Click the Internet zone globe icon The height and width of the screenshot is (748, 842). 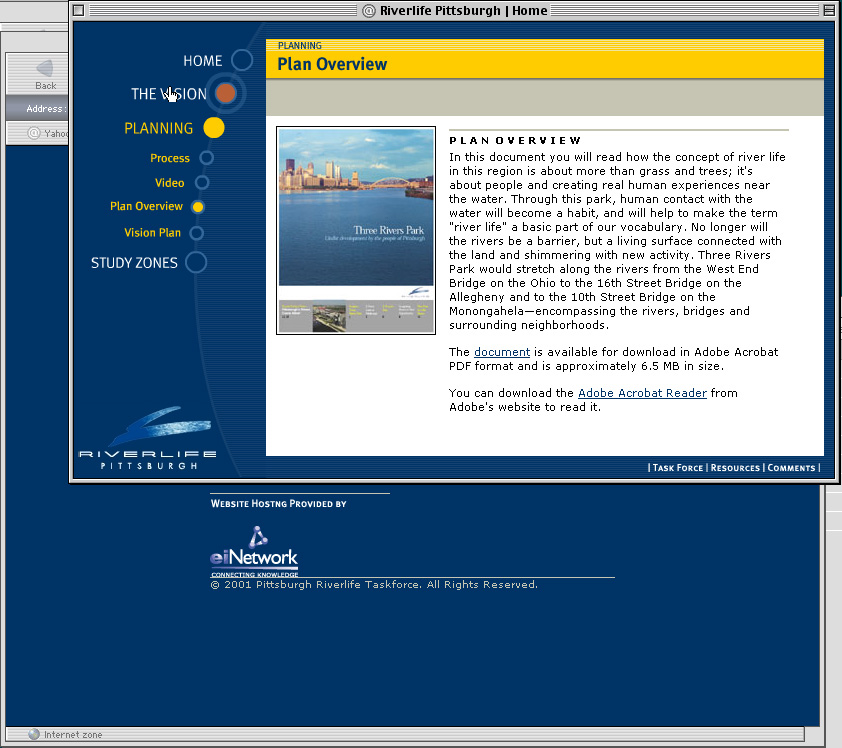coord(33,735)
